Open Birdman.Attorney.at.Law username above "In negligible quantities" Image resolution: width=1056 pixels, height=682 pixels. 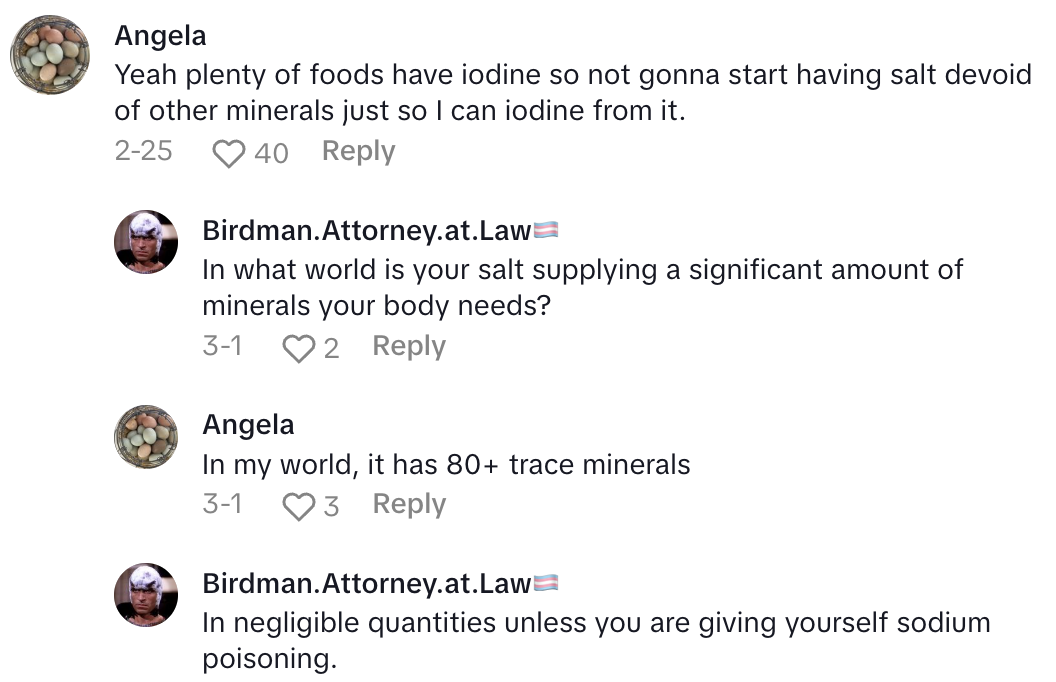click(366, 583)
